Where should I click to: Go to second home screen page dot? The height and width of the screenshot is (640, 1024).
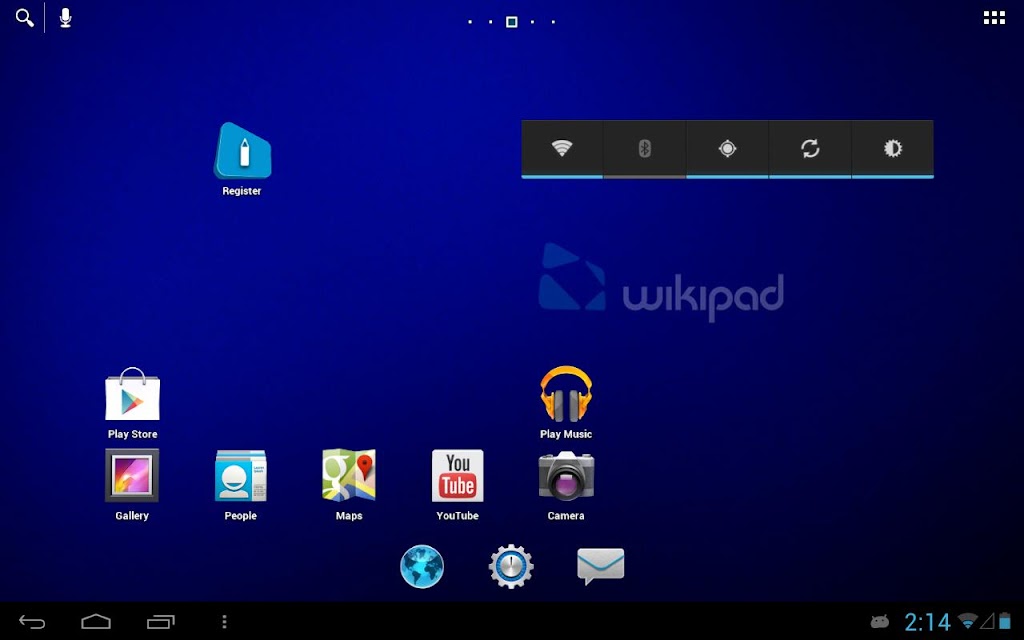[x=490, y=22]
